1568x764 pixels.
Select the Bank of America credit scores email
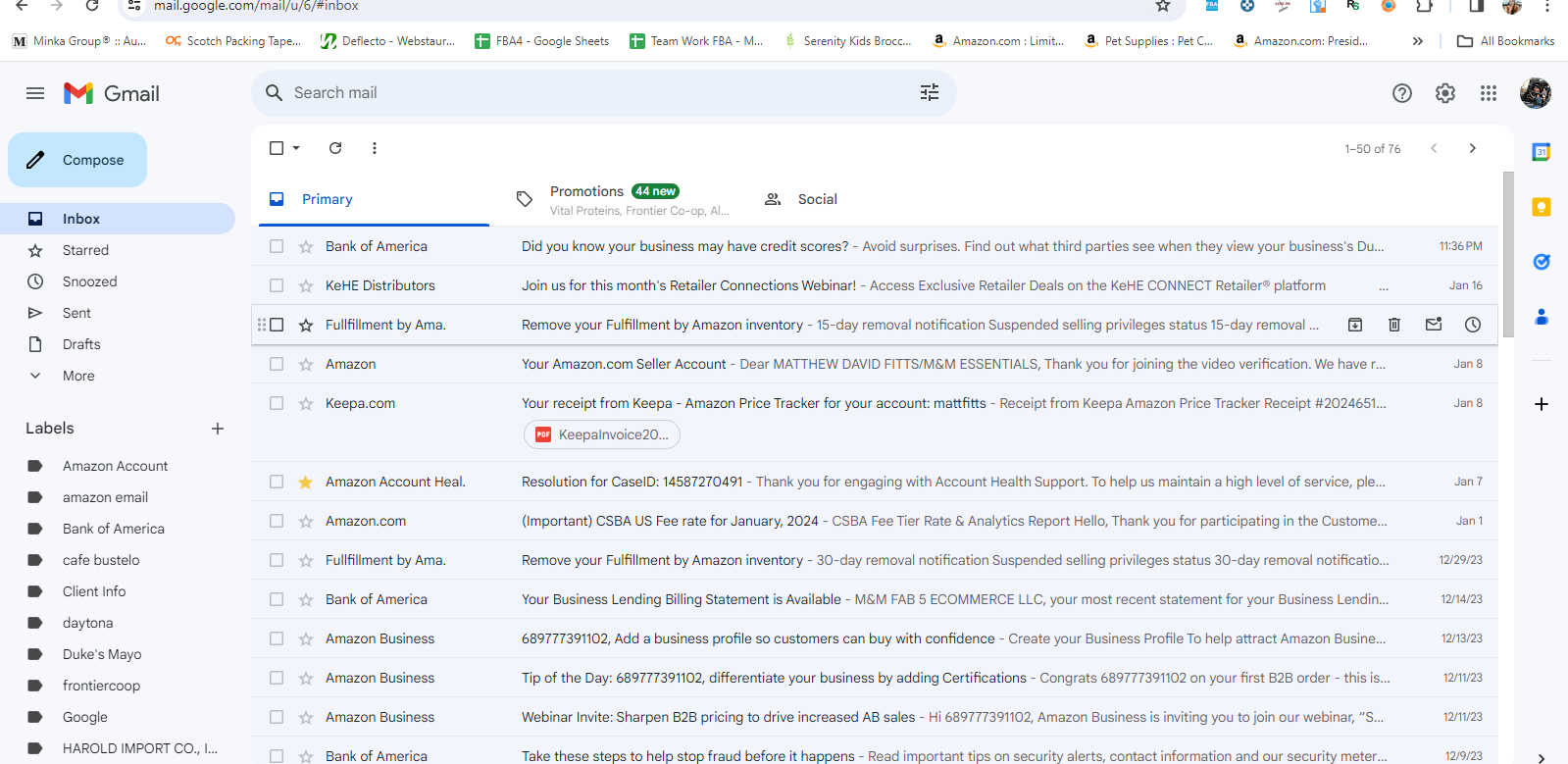[x=277, y=246]
